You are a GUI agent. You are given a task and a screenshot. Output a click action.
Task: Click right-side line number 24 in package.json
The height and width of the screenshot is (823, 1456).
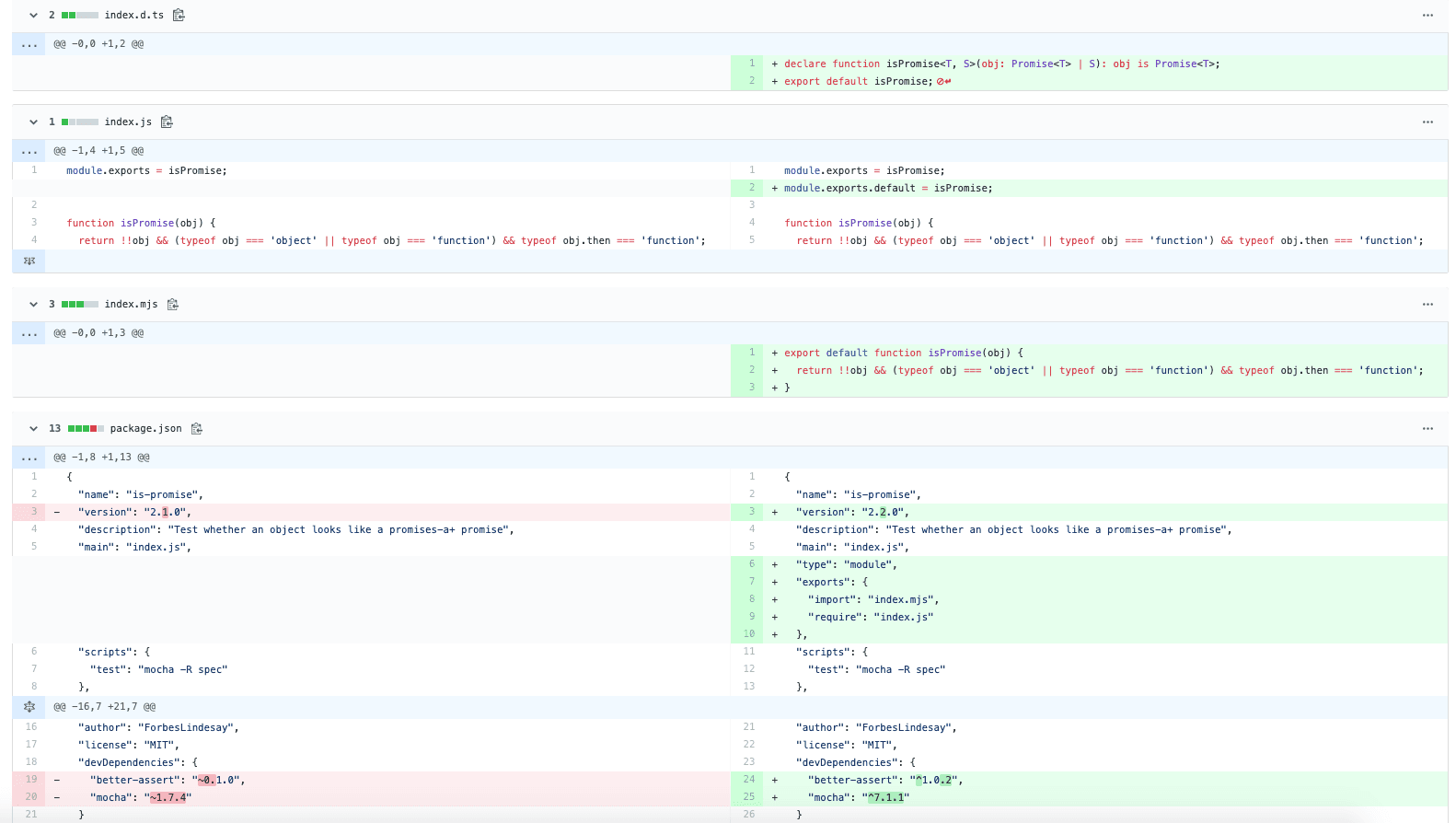click(x=748, y=780)
